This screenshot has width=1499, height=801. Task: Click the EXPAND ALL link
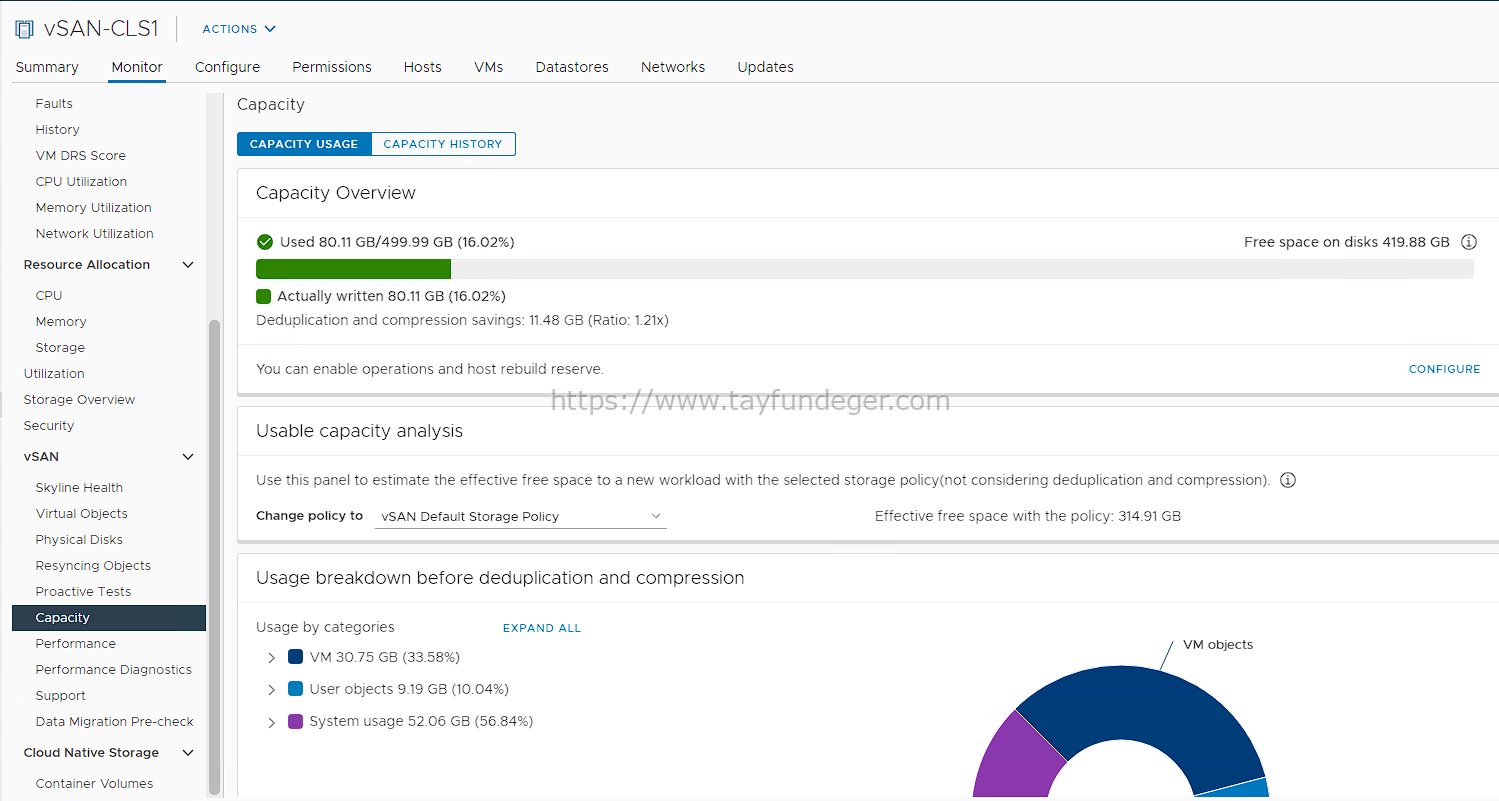coord(542,628)
